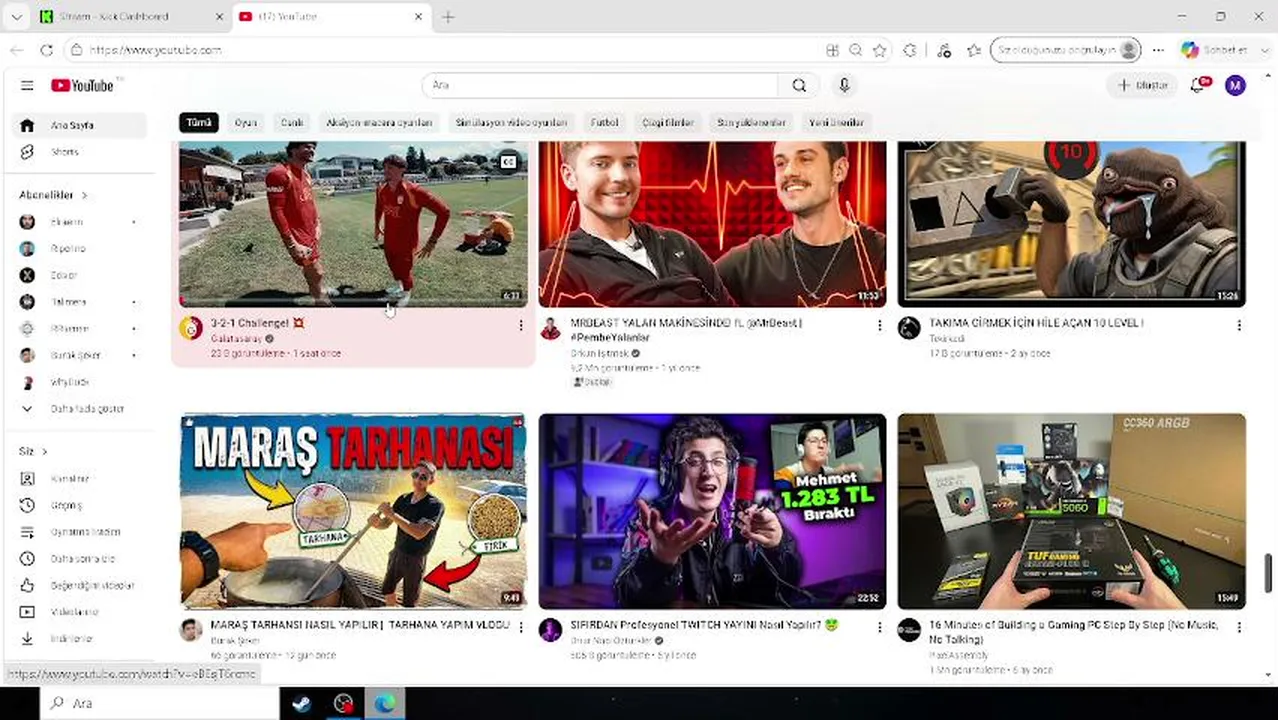
Task: Select the Tümü filter chip
Action: coord(199,122)
